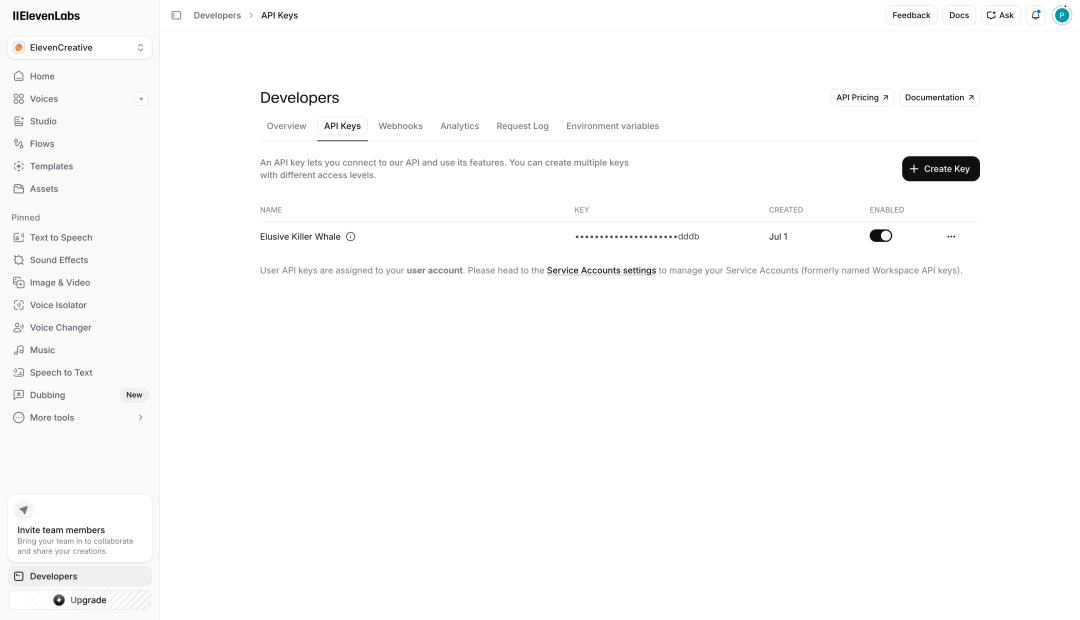Click the Invite team members card

click(80, 528)
